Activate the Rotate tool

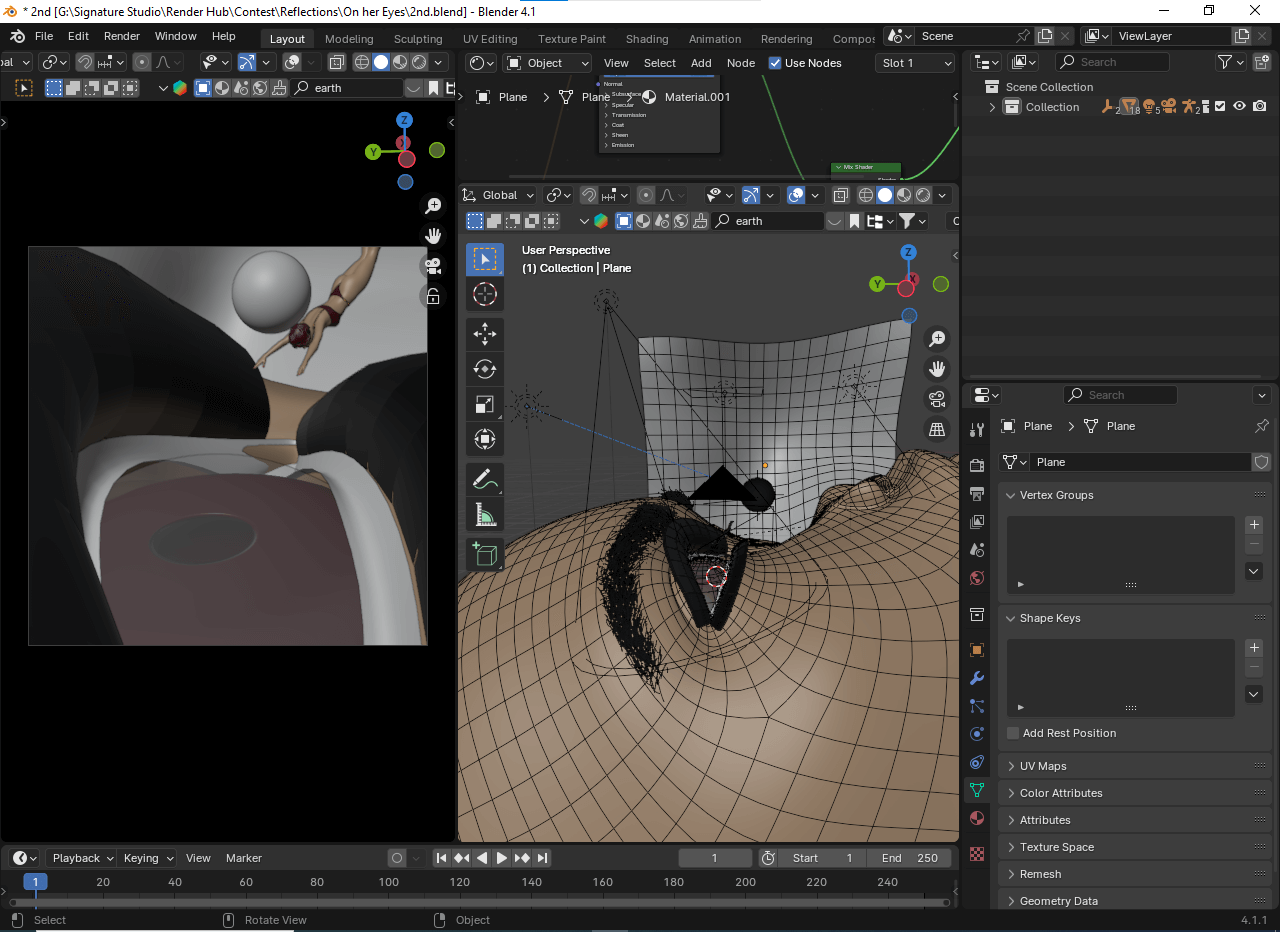pyautogui.click(x=485, y=369)
